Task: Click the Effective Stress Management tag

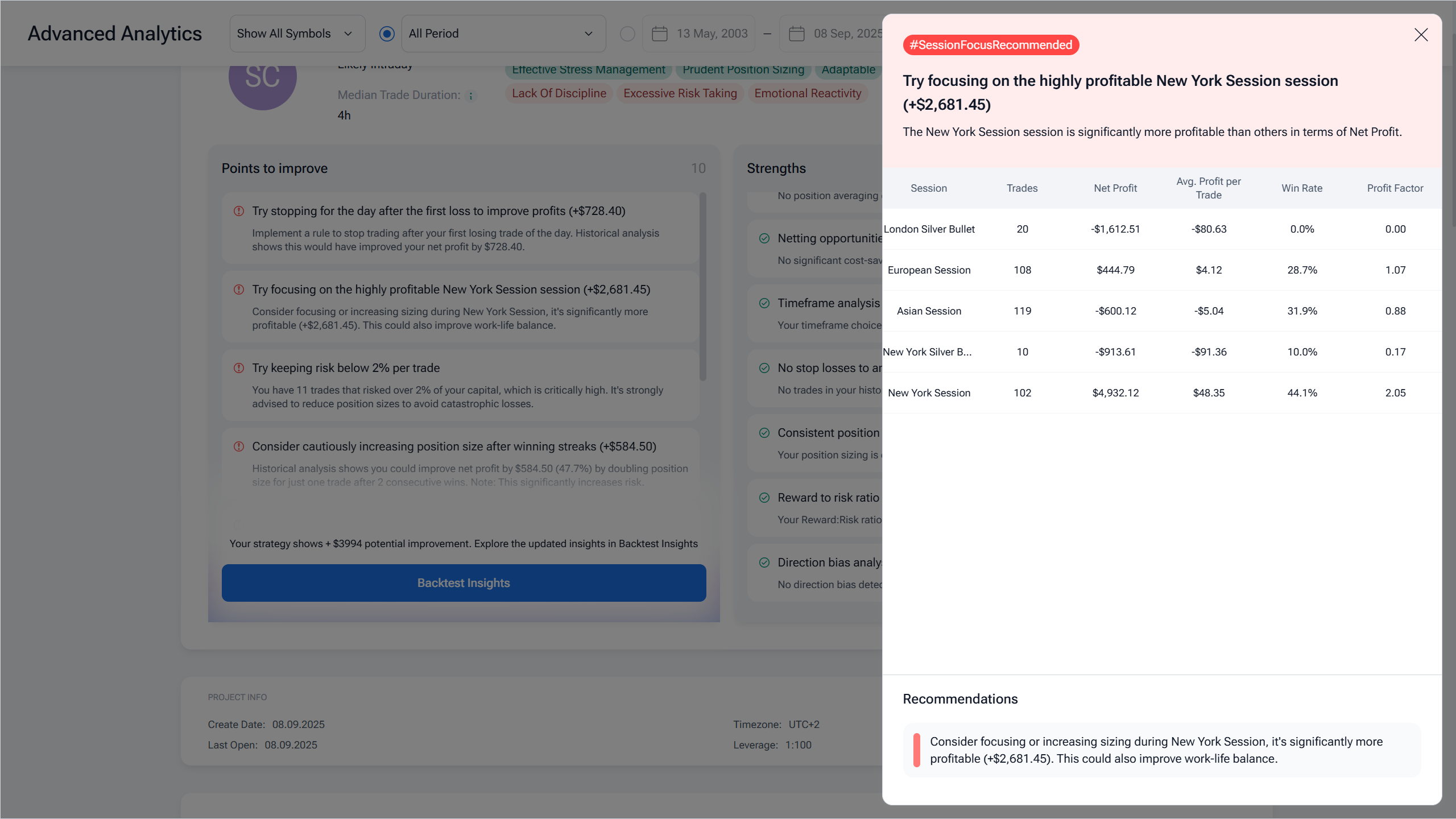Action: pos(588,71)
